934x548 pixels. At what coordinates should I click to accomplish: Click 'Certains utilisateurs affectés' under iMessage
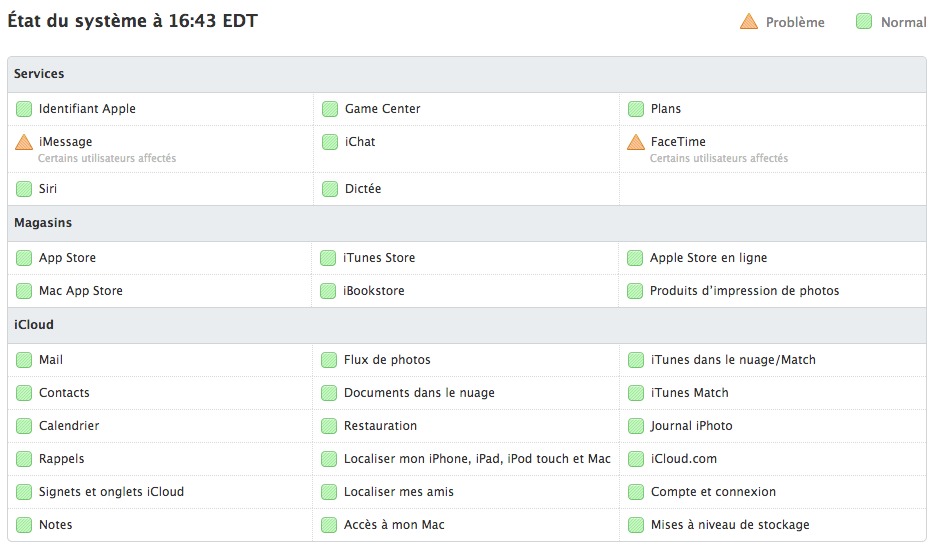tap(107, 158)
